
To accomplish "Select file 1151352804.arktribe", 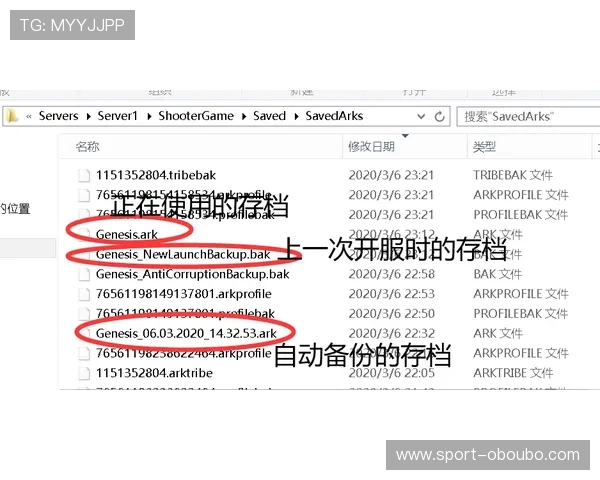I will pyautogui.click(x=154, y=373).
